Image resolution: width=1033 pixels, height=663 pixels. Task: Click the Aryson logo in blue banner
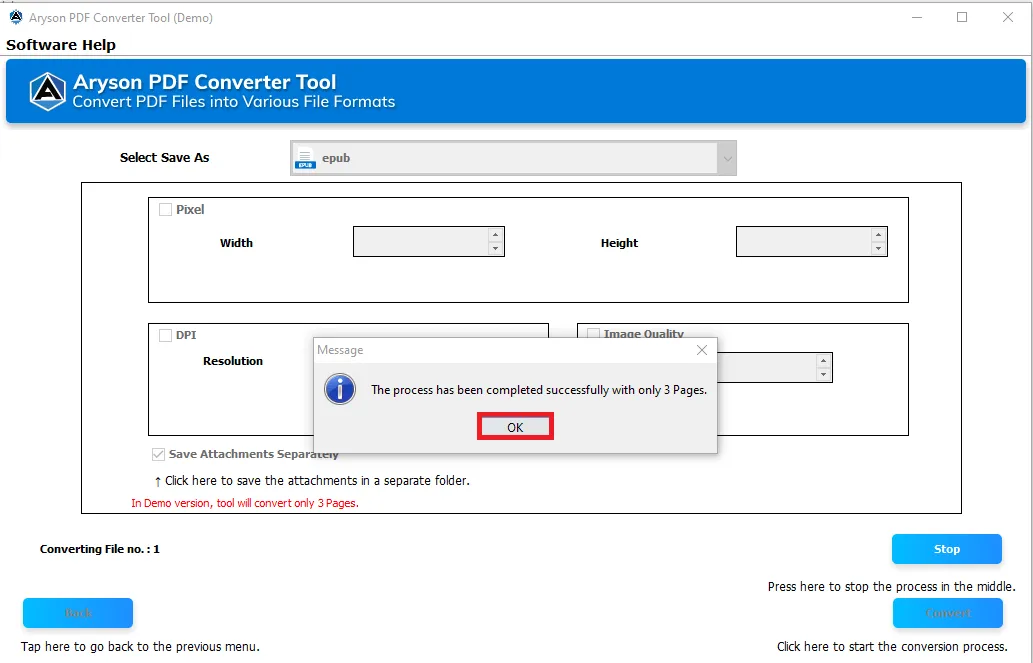(47, 91)
